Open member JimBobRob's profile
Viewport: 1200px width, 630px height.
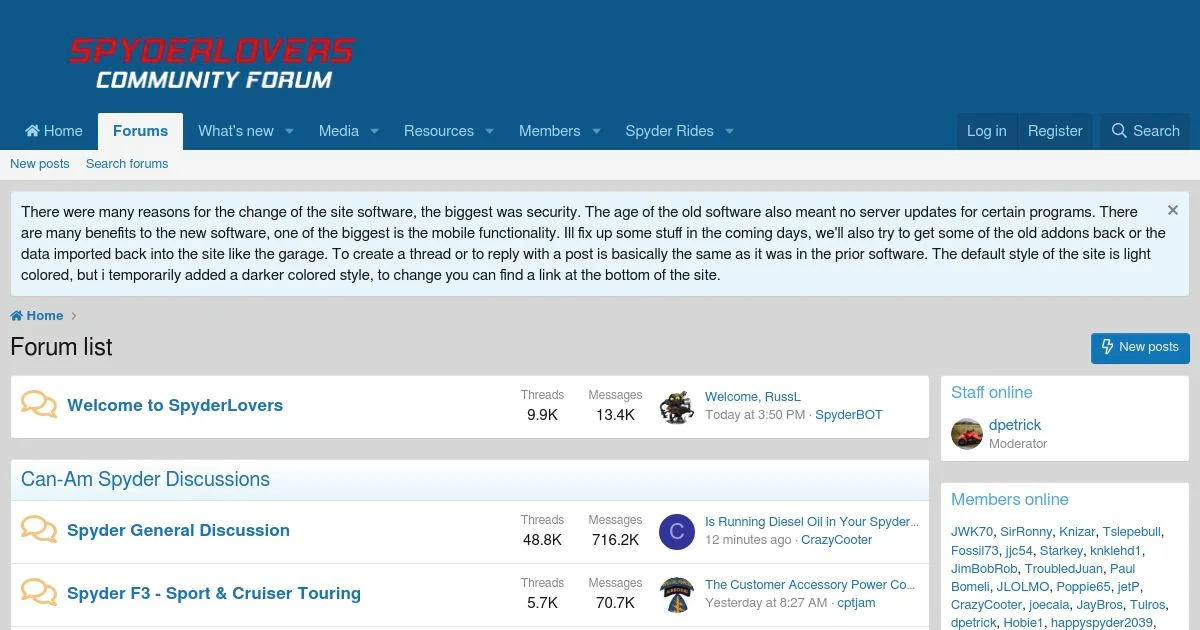coord(984,569)
